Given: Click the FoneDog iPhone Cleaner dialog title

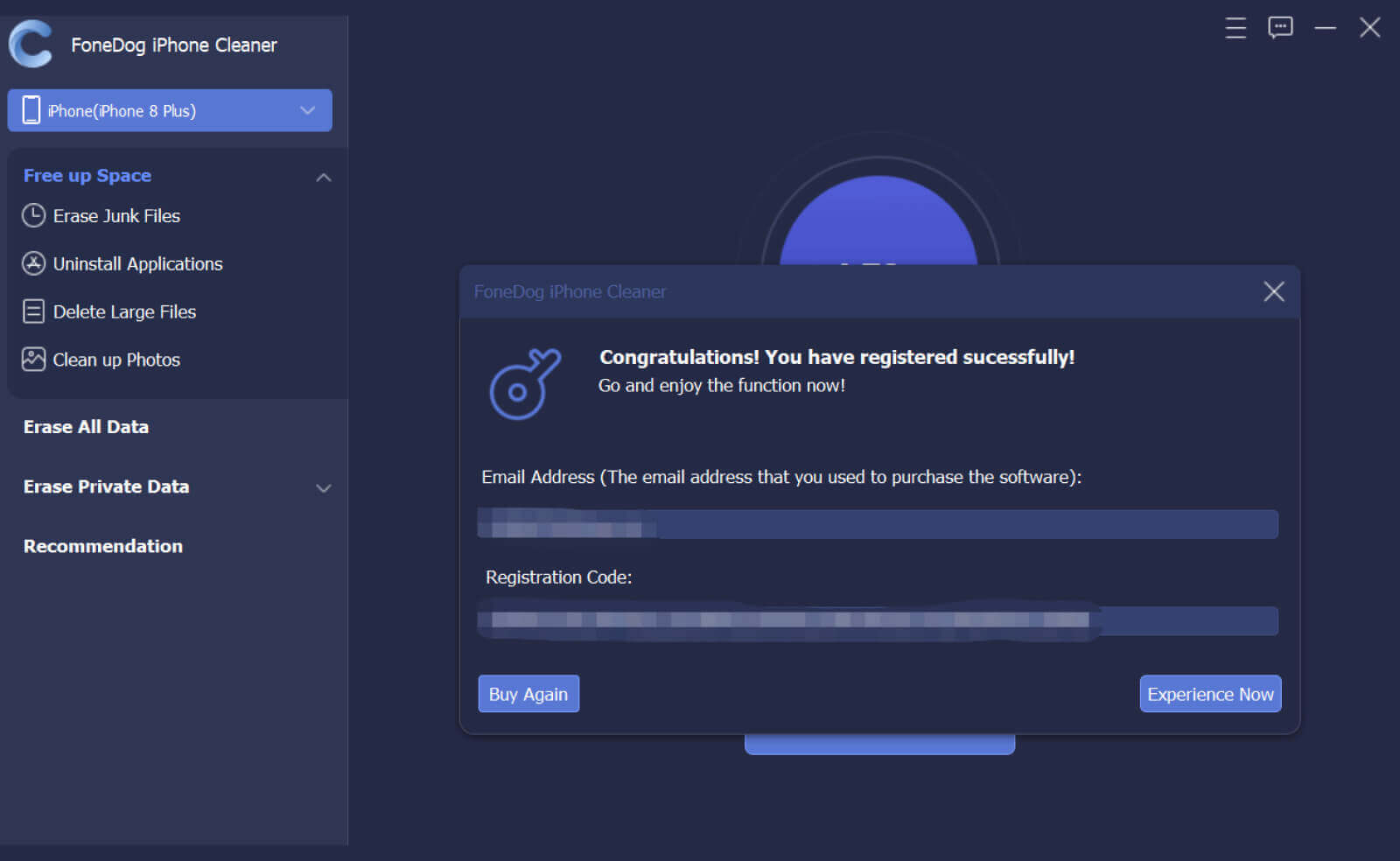Looking at the screenshot, I should [x=570, y=292].
